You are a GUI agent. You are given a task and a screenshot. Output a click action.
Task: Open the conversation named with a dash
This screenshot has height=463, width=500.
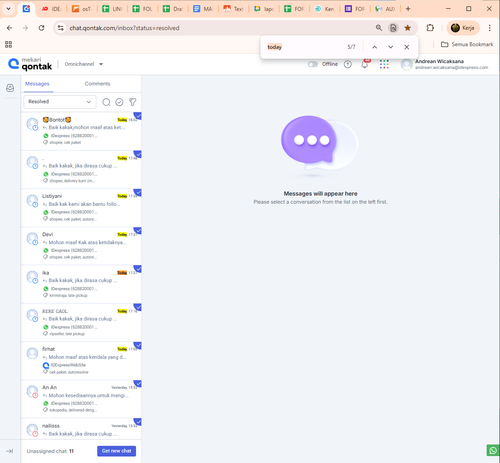[81, 169]
